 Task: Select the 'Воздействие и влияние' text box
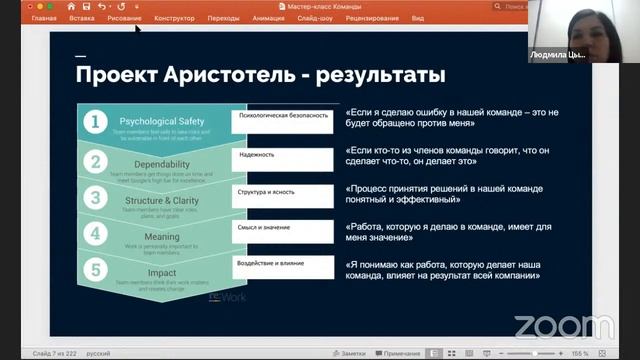283,267
